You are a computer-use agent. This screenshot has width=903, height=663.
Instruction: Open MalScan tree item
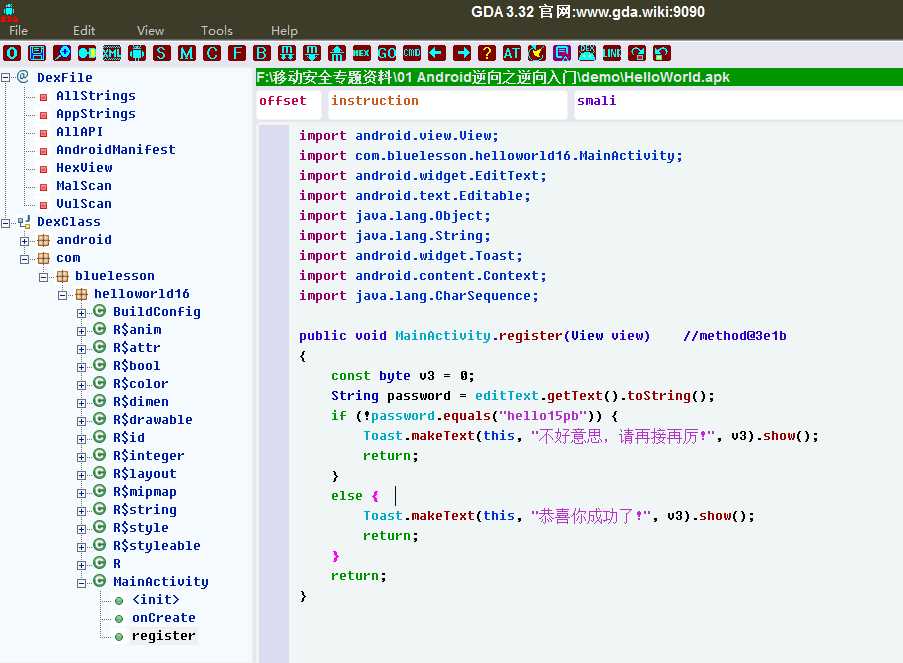pyautogui.click(x=84, y=185)
